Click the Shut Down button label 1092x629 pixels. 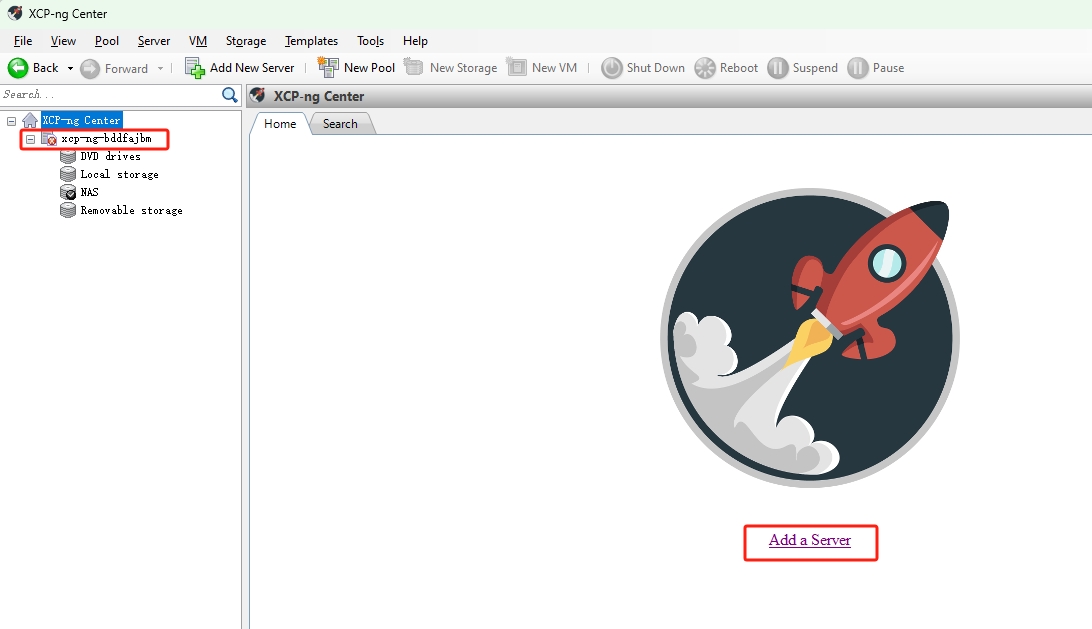[x=655, y=68]
